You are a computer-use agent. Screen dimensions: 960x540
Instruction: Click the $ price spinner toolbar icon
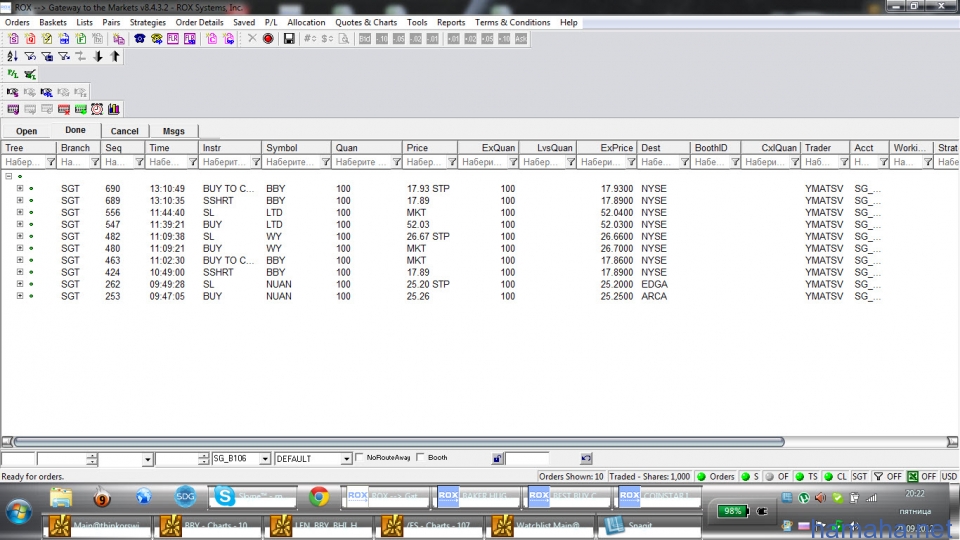(327, 39)
